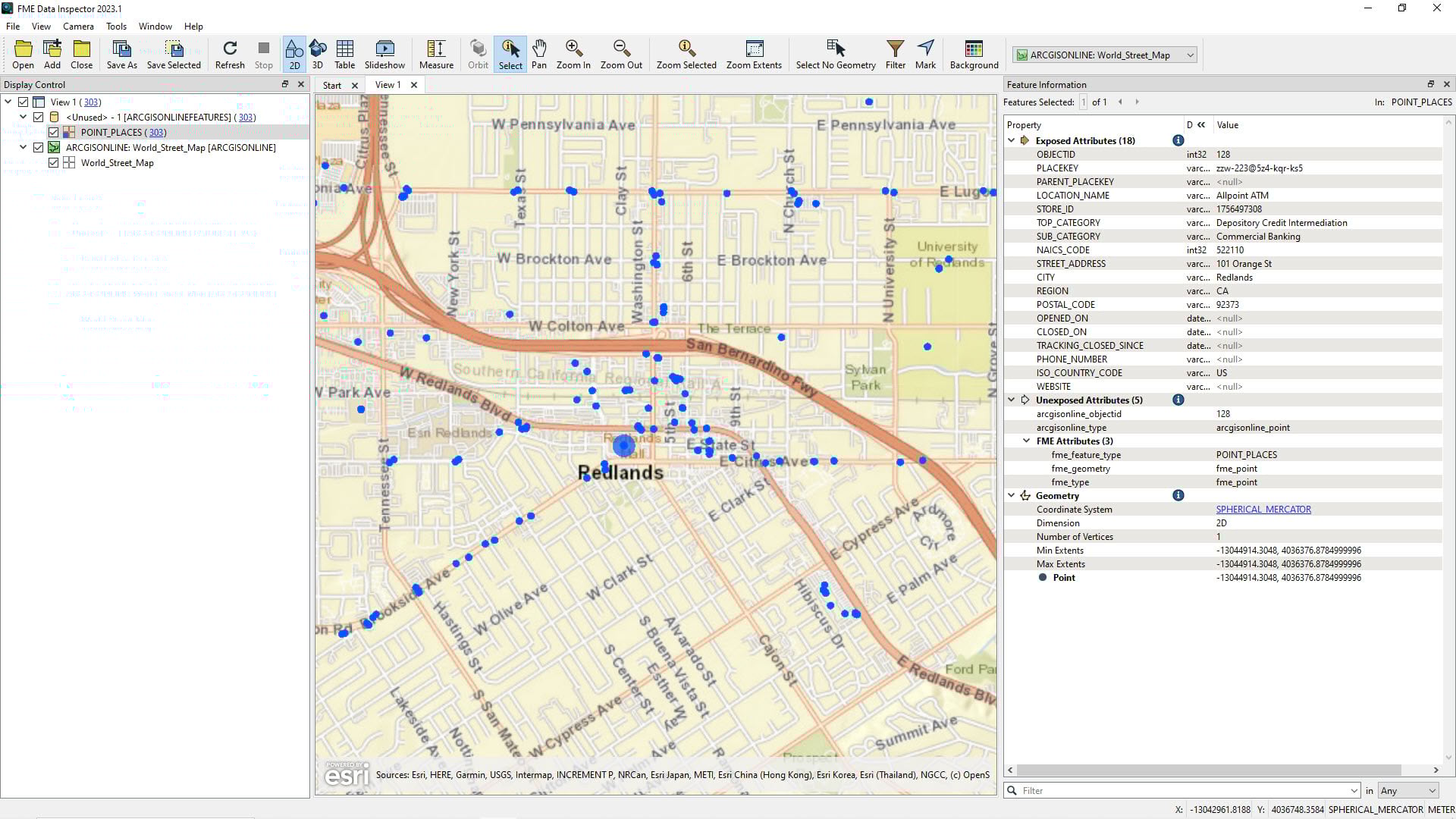Image resolution: width=1456 pixels, height=819 pixels.
Task: Click info icon beside Geometry section
Action: click(x=1178, y=495)
